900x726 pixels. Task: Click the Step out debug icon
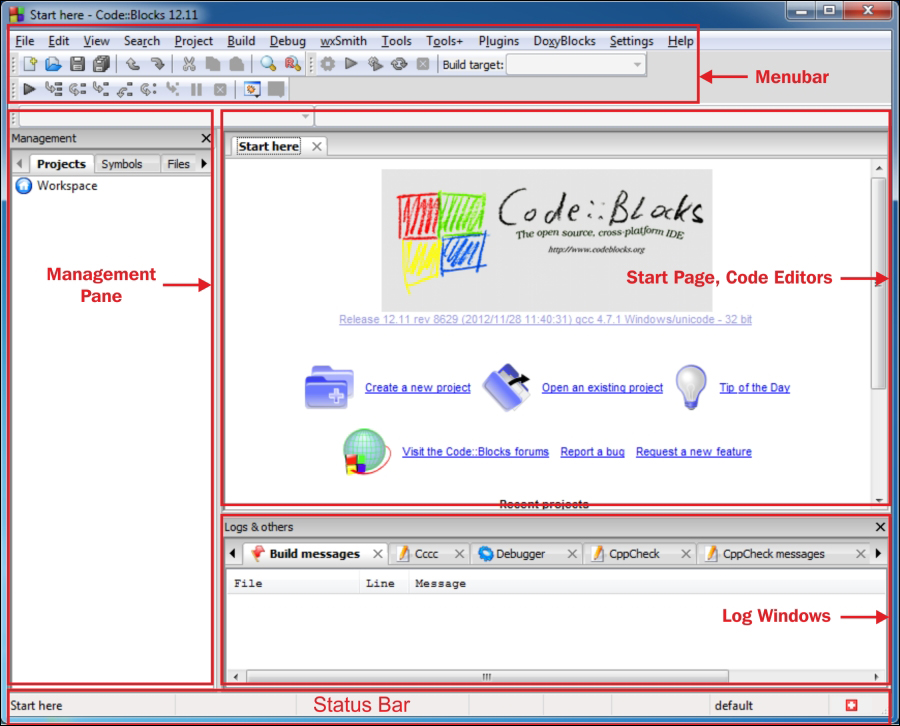click(x=125, y=89)
